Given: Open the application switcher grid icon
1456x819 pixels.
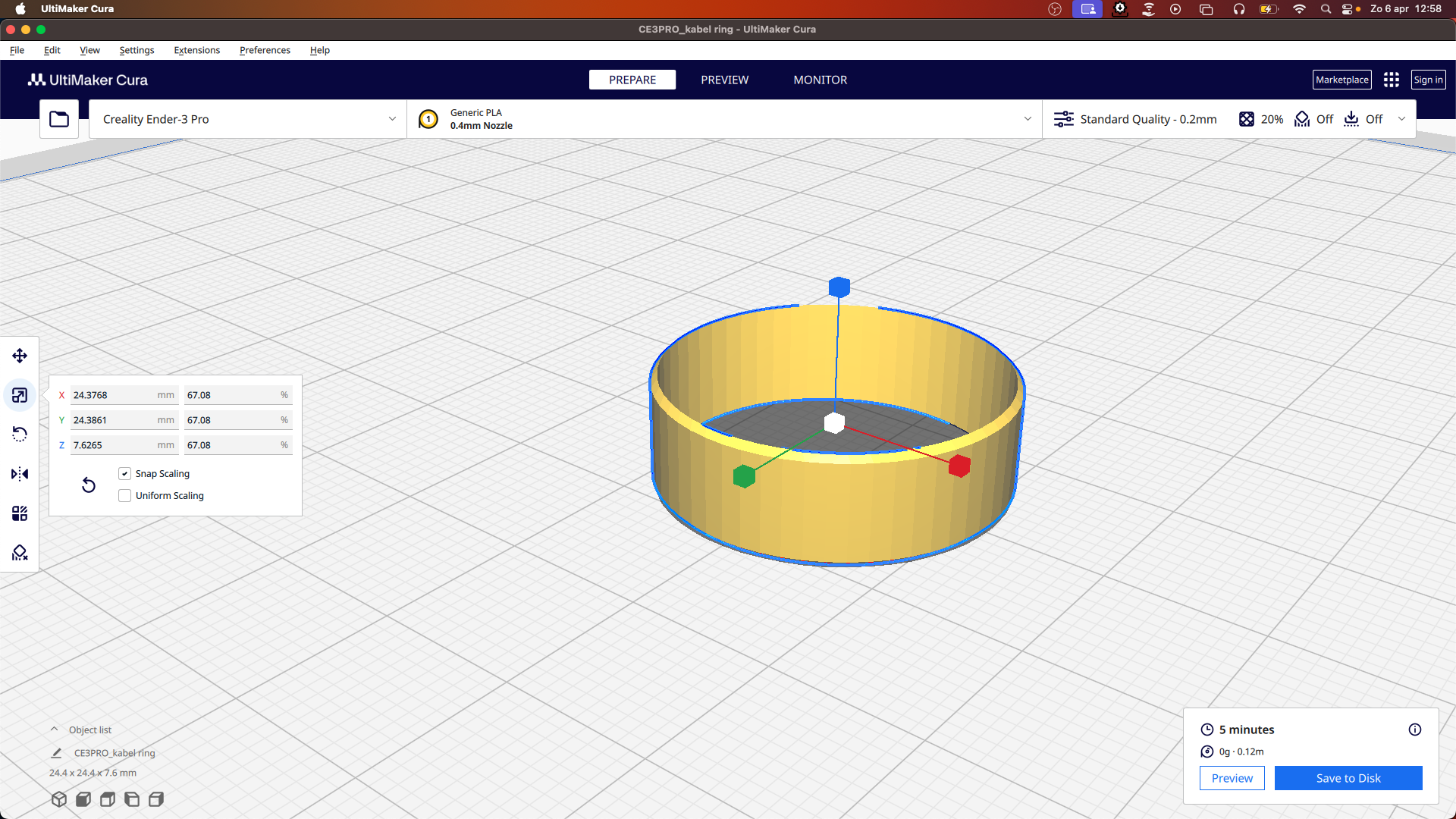Looking at the screenshot, I should click(1391, 80).
